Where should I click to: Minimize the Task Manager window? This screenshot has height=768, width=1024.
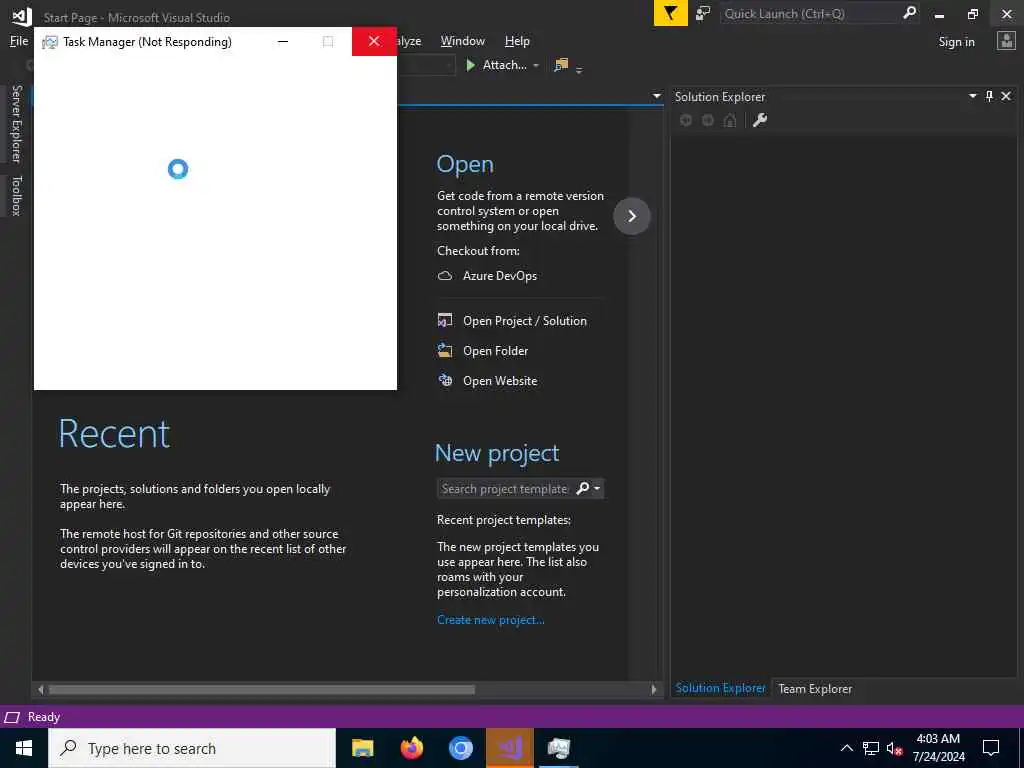pyautogui.click(x=283, y=41)
